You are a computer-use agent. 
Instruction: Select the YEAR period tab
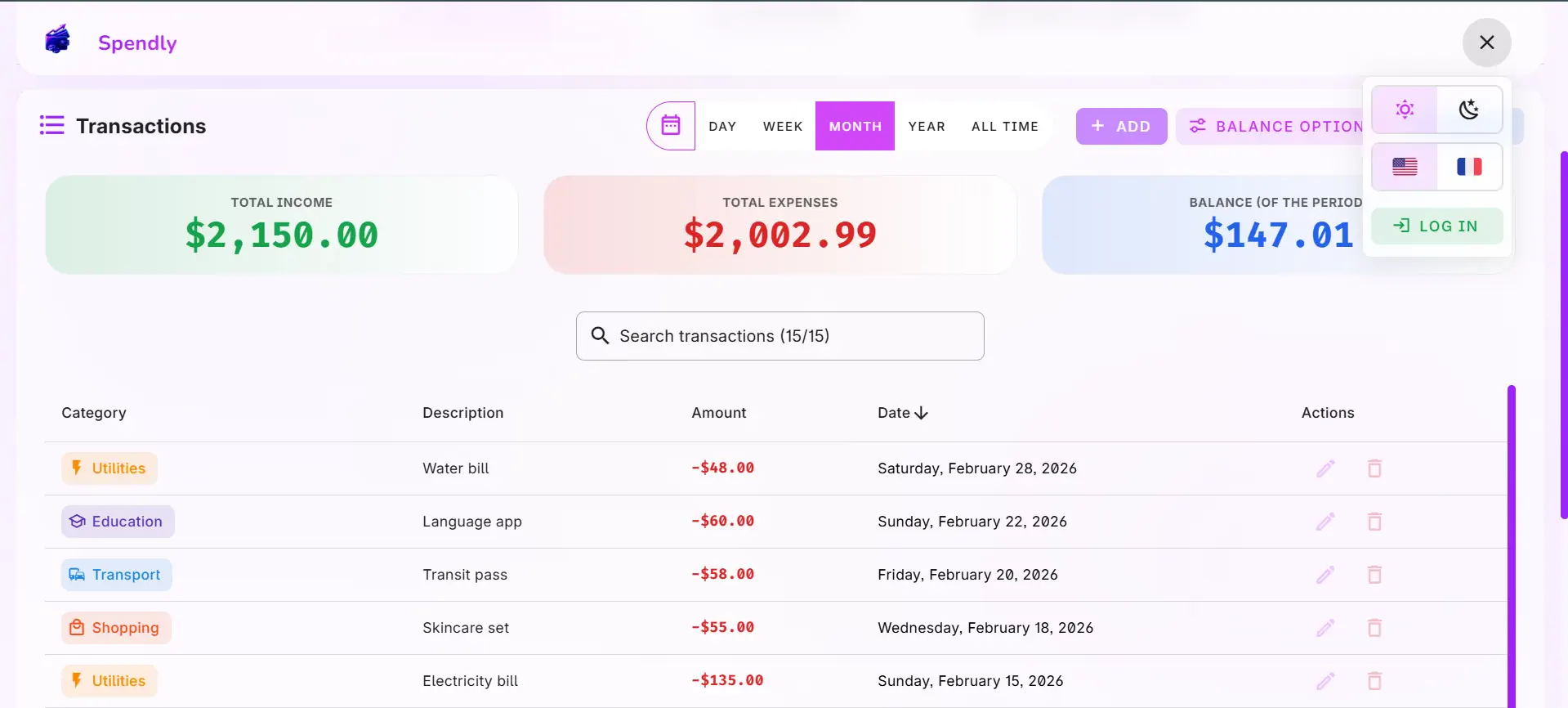(927, 127)
